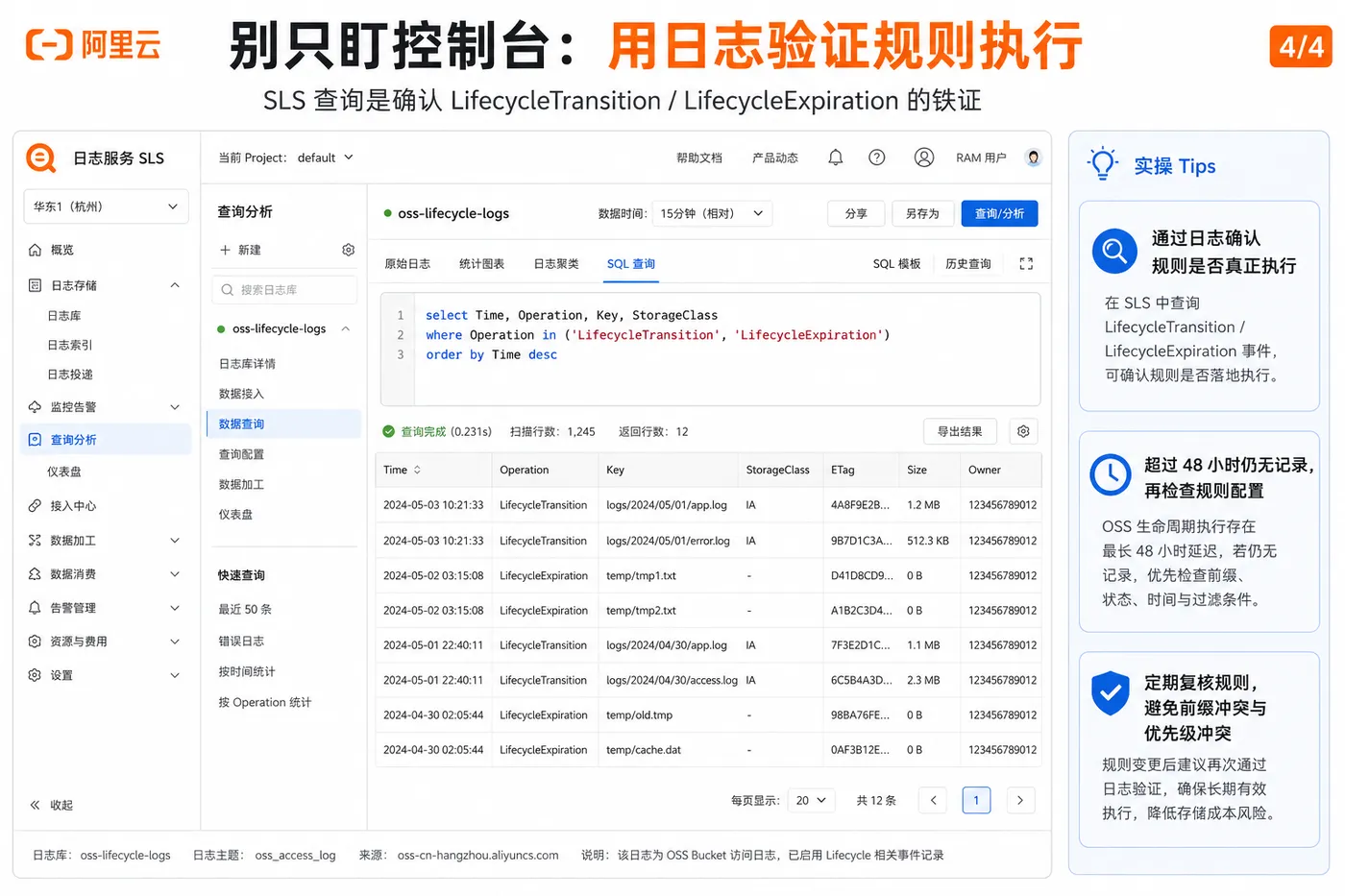
Task: Open the 按 Operation 统计 quick query
Action: point(264,702)
